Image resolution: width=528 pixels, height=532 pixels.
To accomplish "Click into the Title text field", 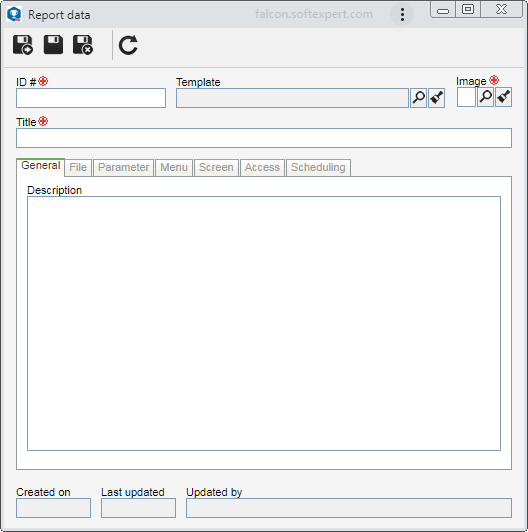I will [x=264, y=138].
